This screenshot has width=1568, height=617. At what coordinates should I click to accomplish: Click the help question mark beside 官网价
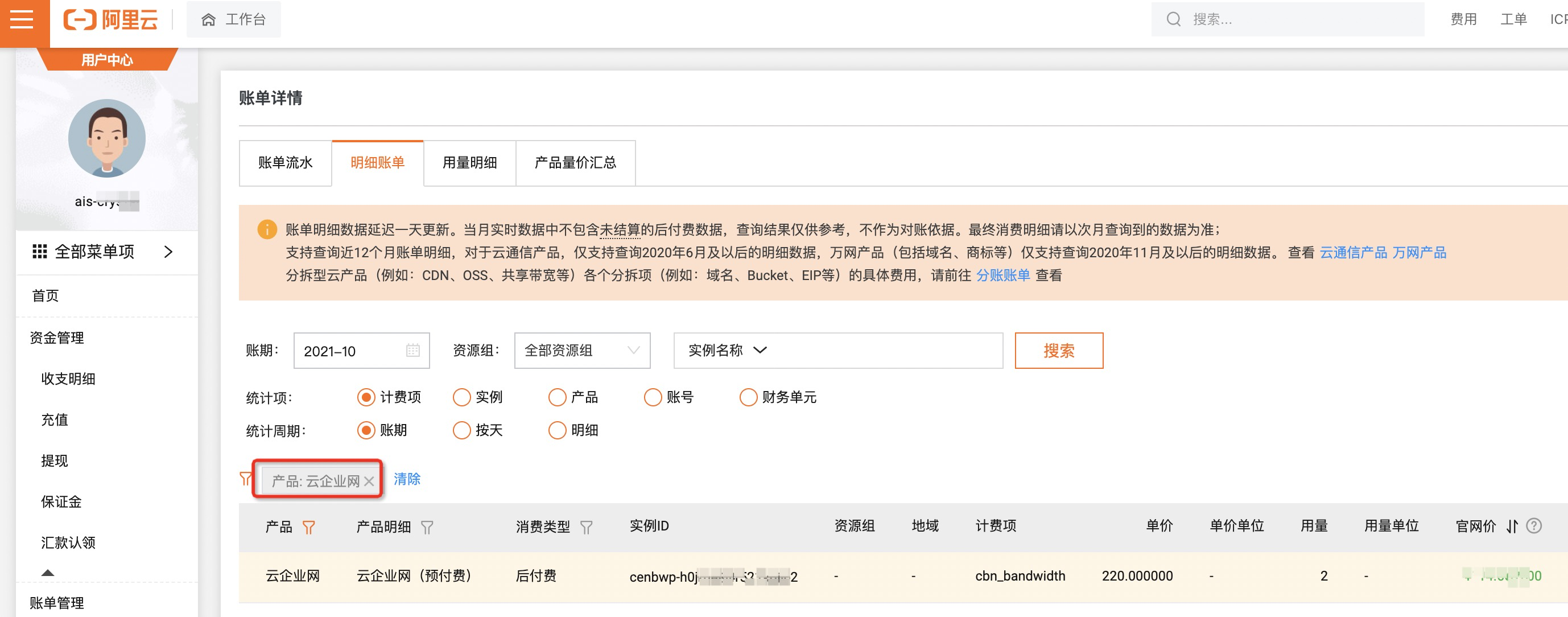(x=1534, y=525)
